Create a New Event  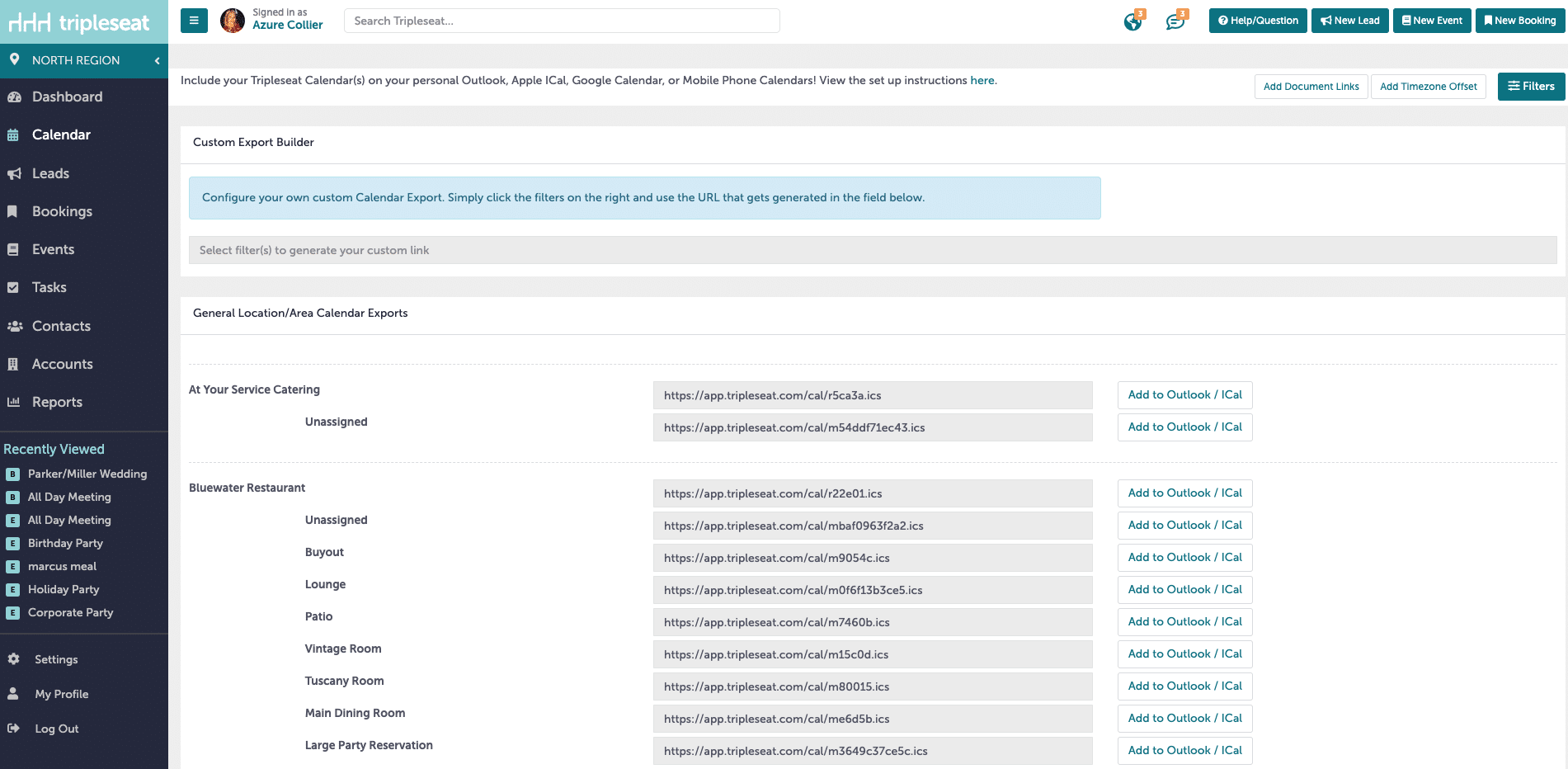pos(1432,21)
